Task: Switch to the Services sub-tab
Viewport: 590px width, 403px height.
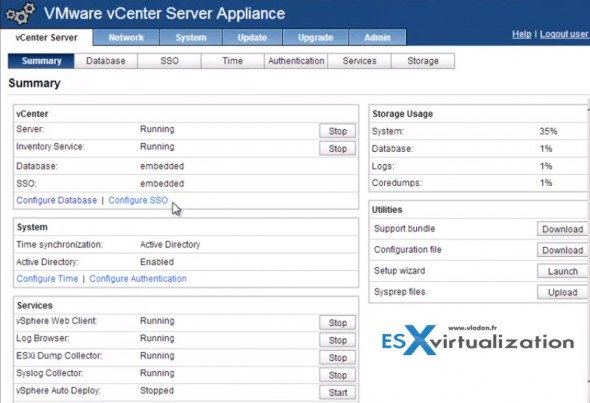Action: click(x=359, y=61)
